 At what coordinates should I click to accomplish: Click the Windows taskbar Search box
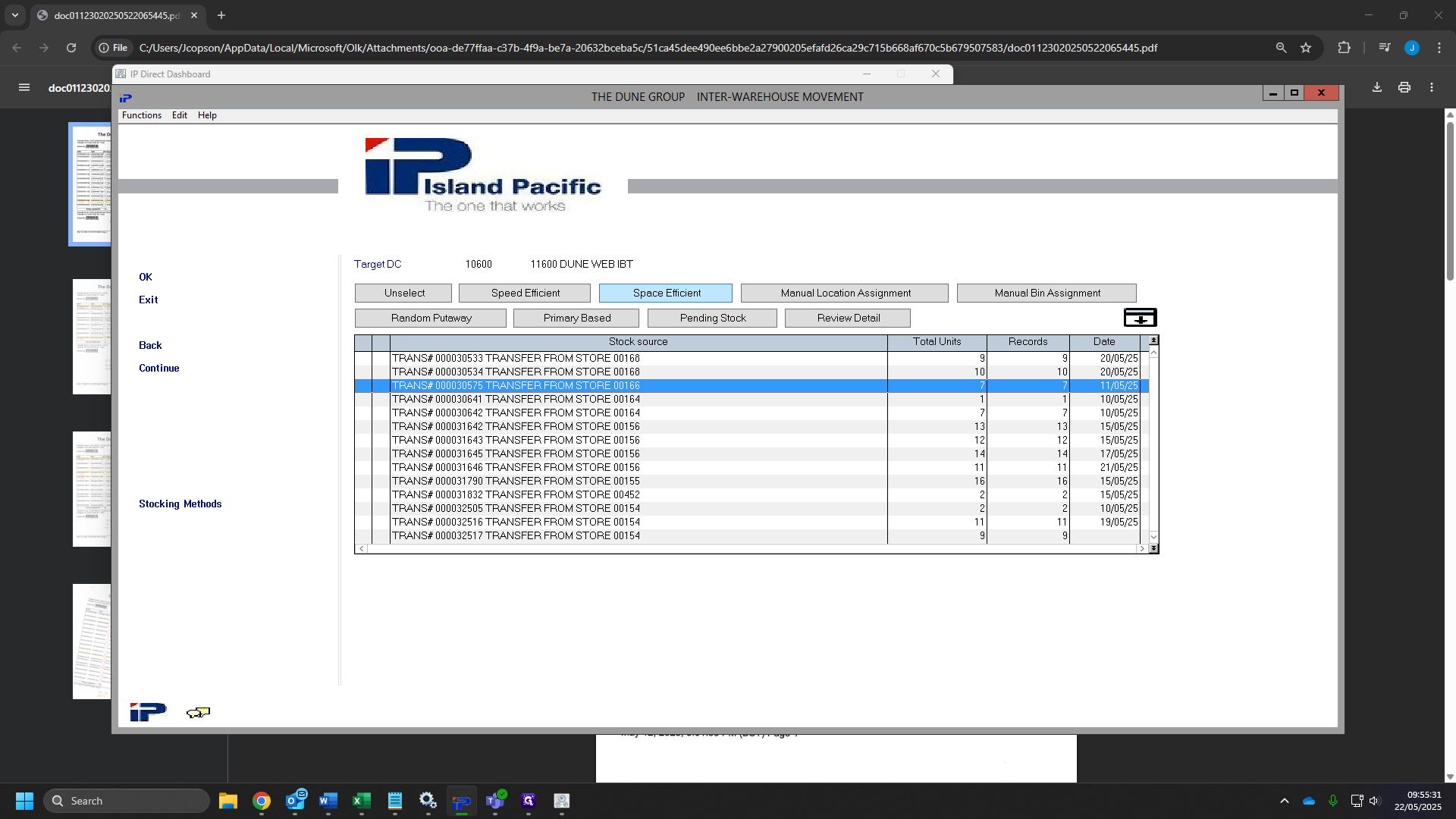[x=127, y=801]
